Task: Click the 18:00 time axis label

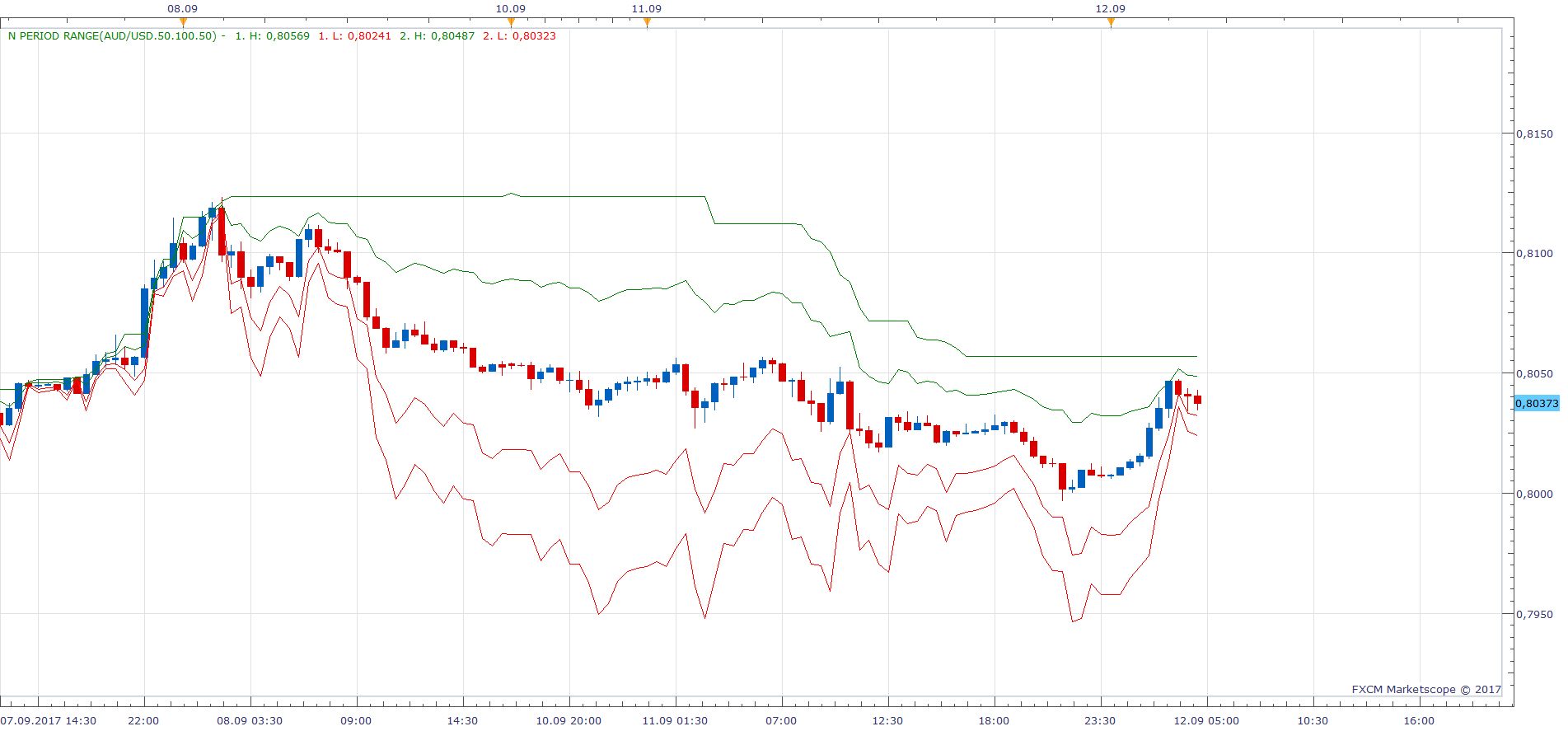Action: (994, 720)
